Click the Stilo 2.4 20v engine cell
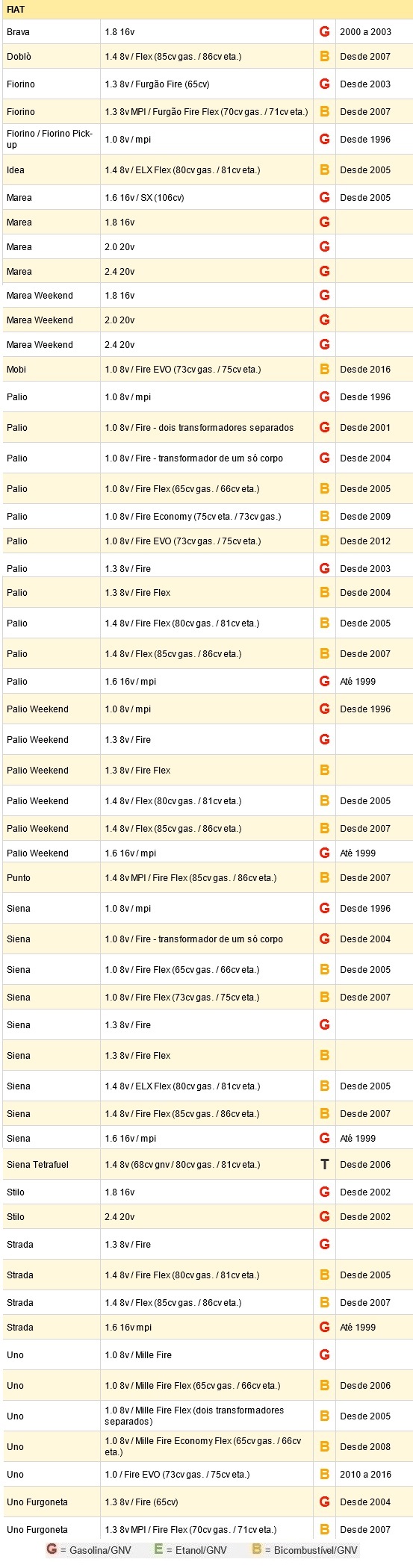Image resolution: width=413 pixels, height=1568 pixels. coord(207,1216)
